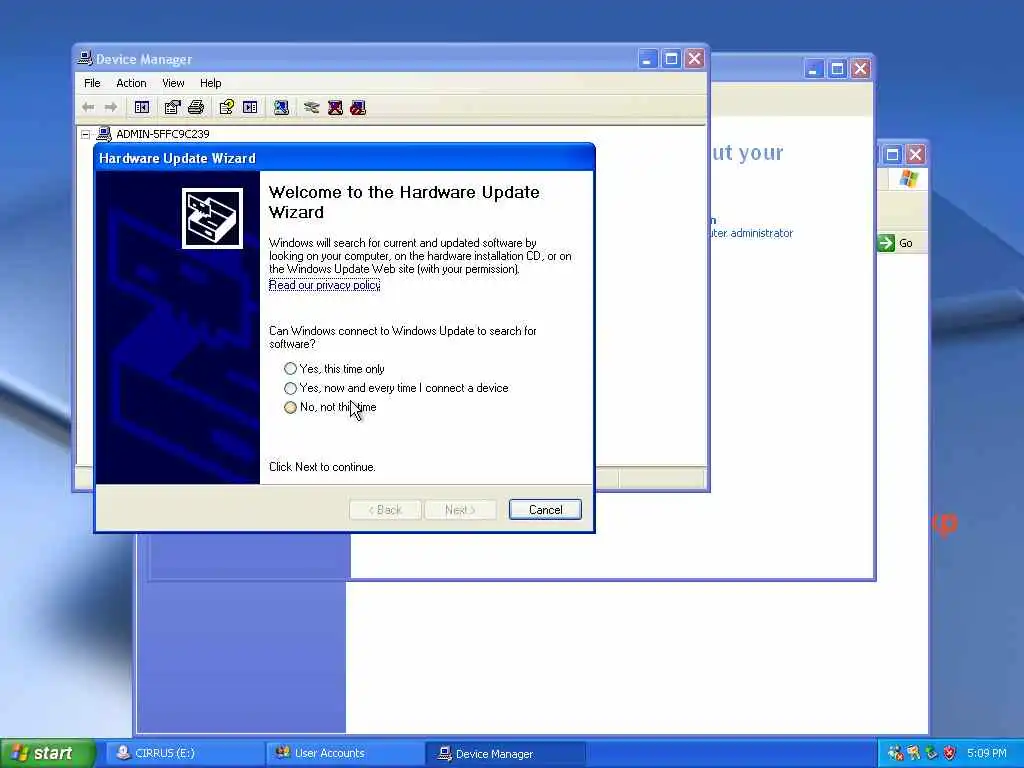Open the Action menu in Device Manager

point(131,83)
